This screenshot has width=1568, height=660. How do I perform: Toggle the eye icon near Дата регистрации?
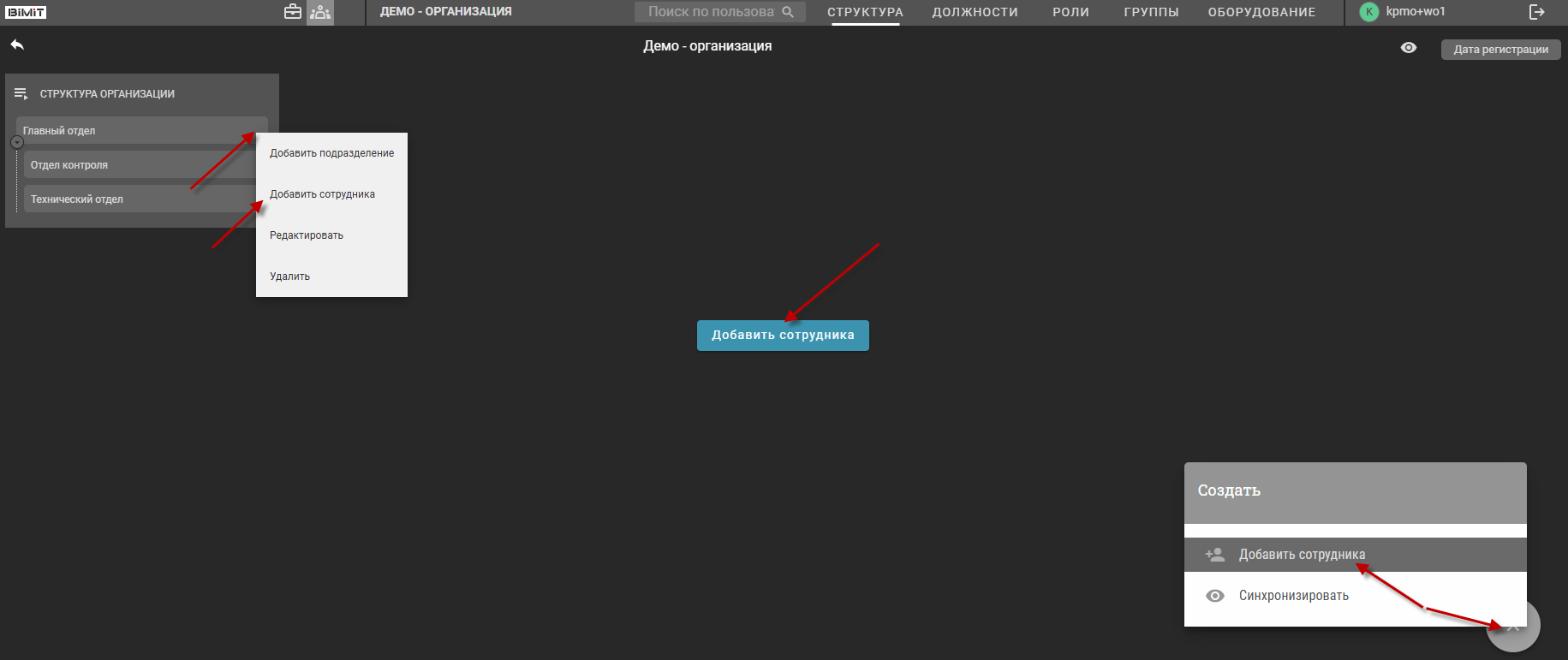pos(1409,48)
